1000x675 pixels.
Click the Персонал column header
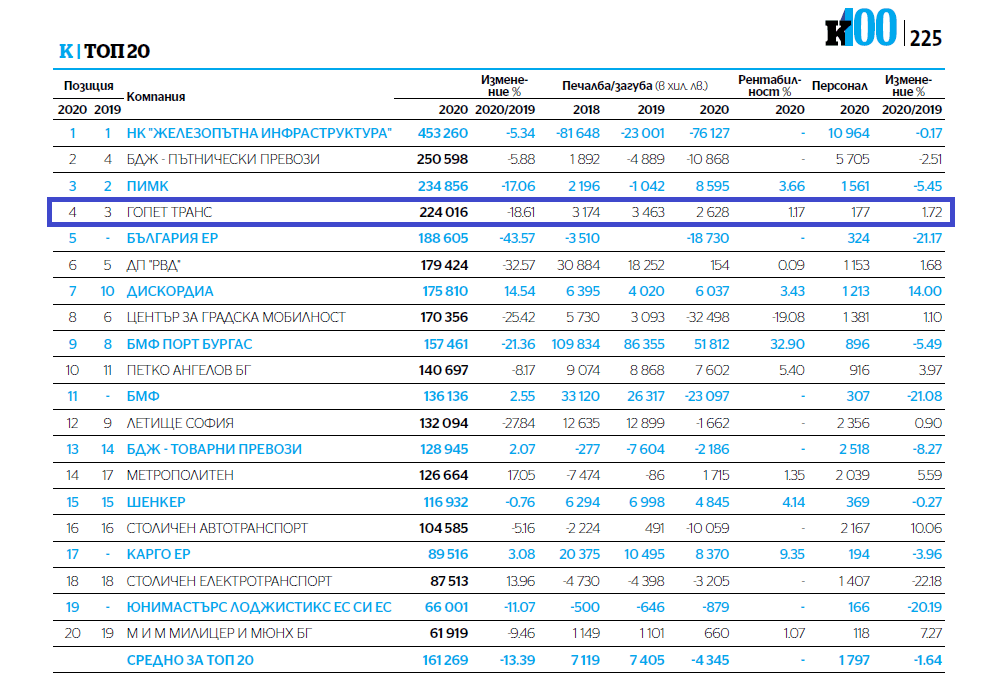839,86
